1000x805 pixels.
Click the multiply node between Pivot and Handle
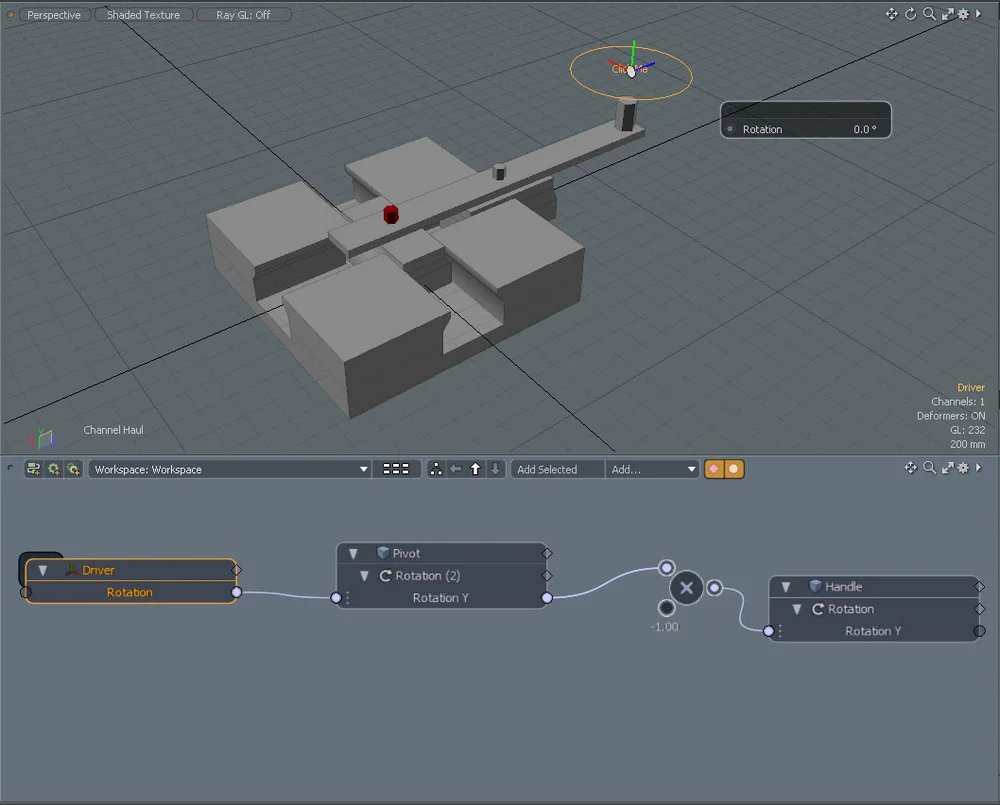coord(685,588)
